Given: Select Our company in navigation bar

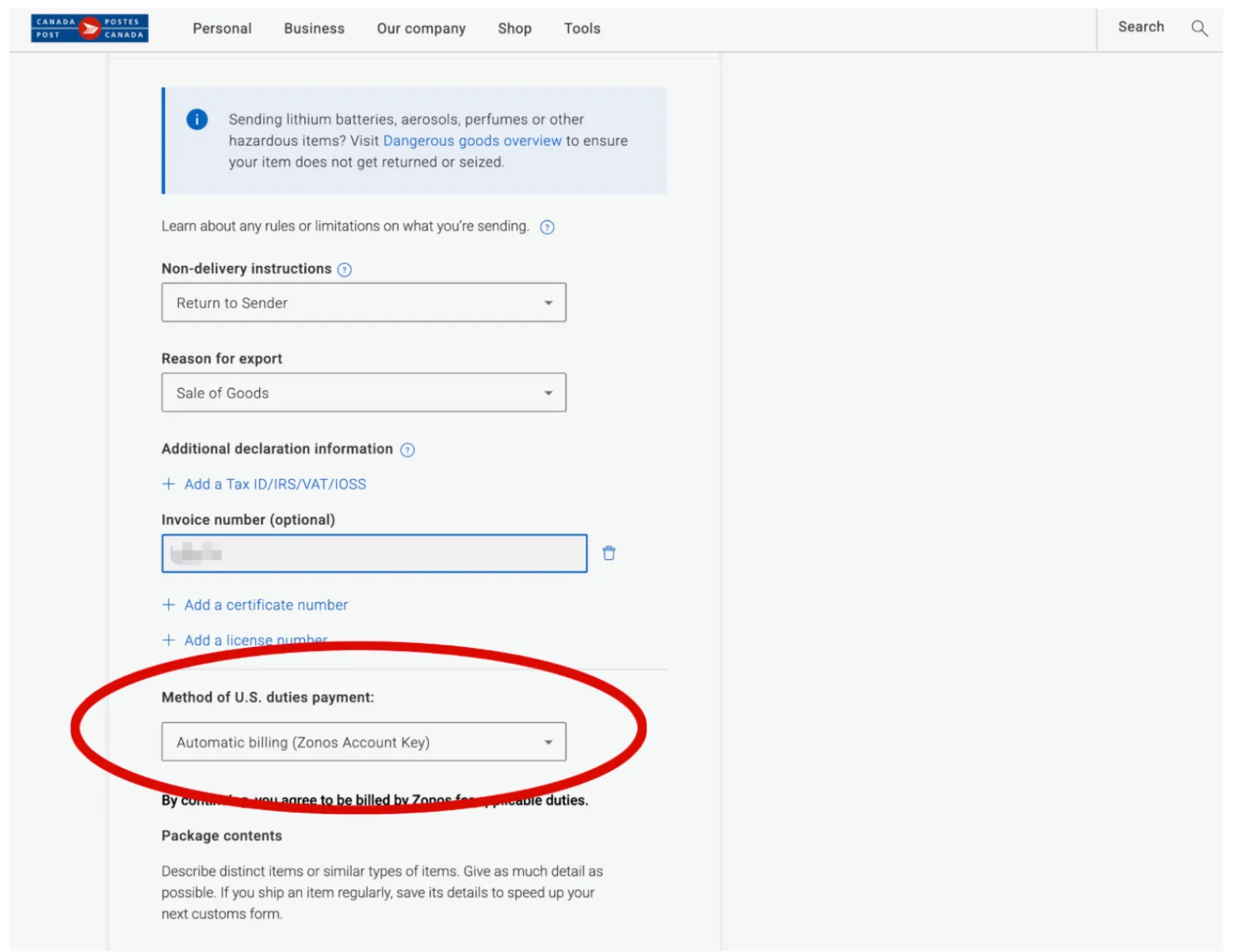Looking at the screenshot, I should click(421, 29).
